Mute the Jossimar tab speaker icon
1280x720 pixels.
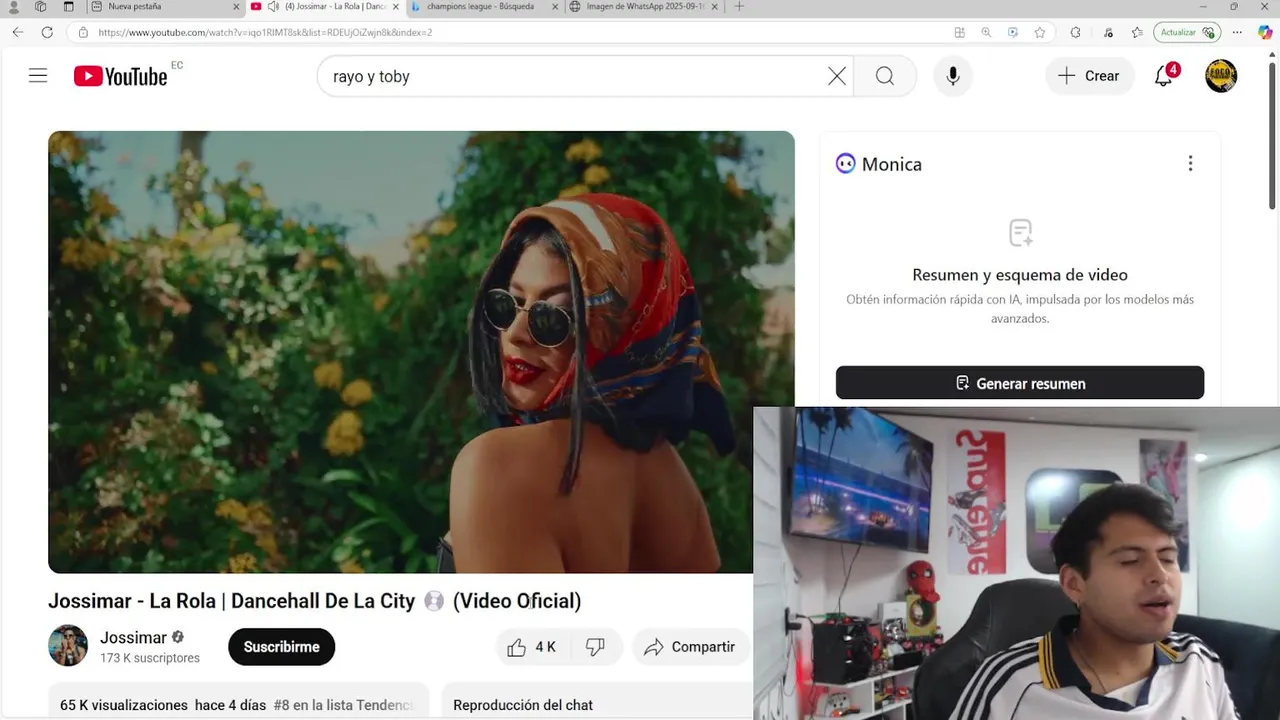[x=273, y=7]
